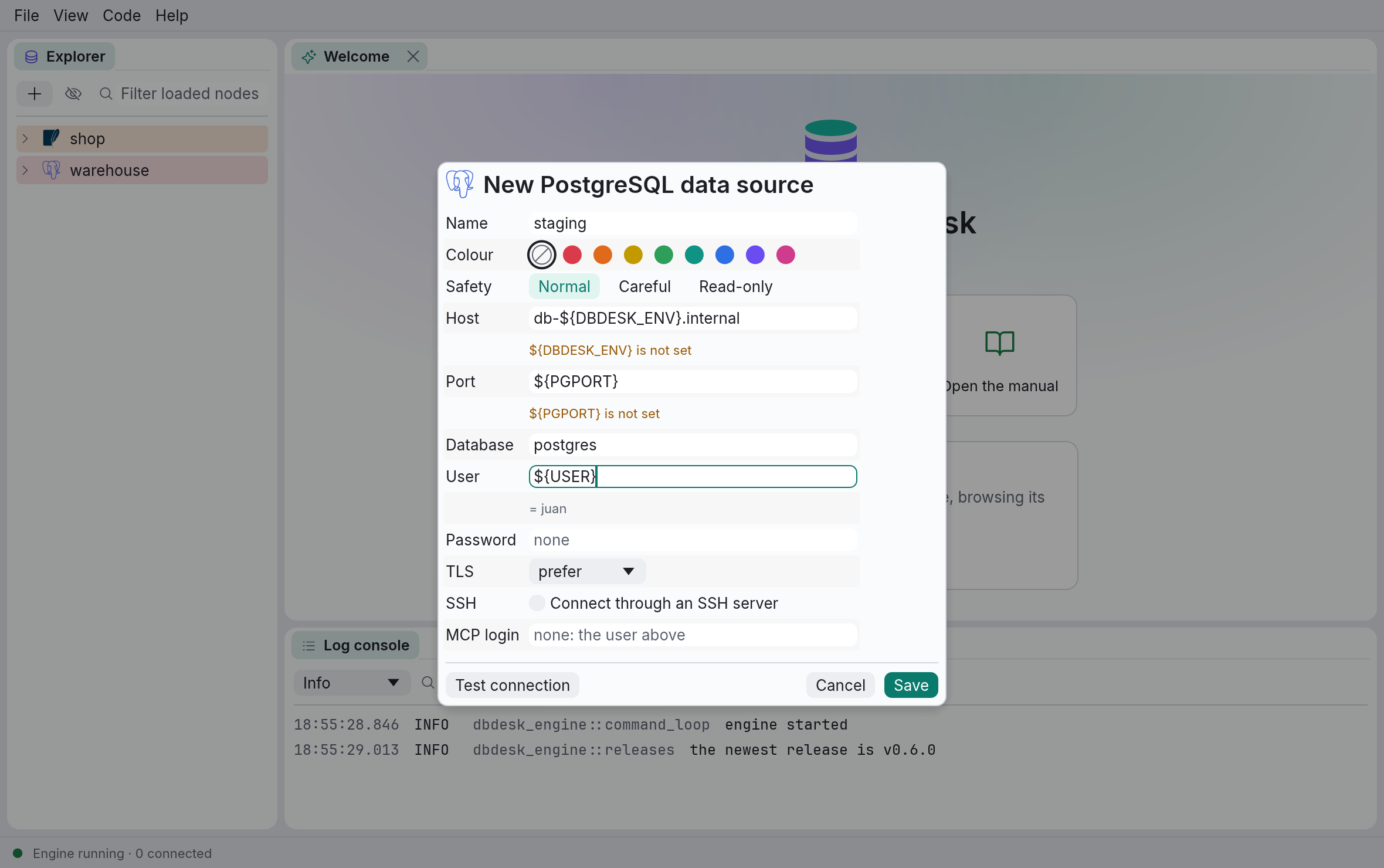Click the Explorer database icon

32,57
